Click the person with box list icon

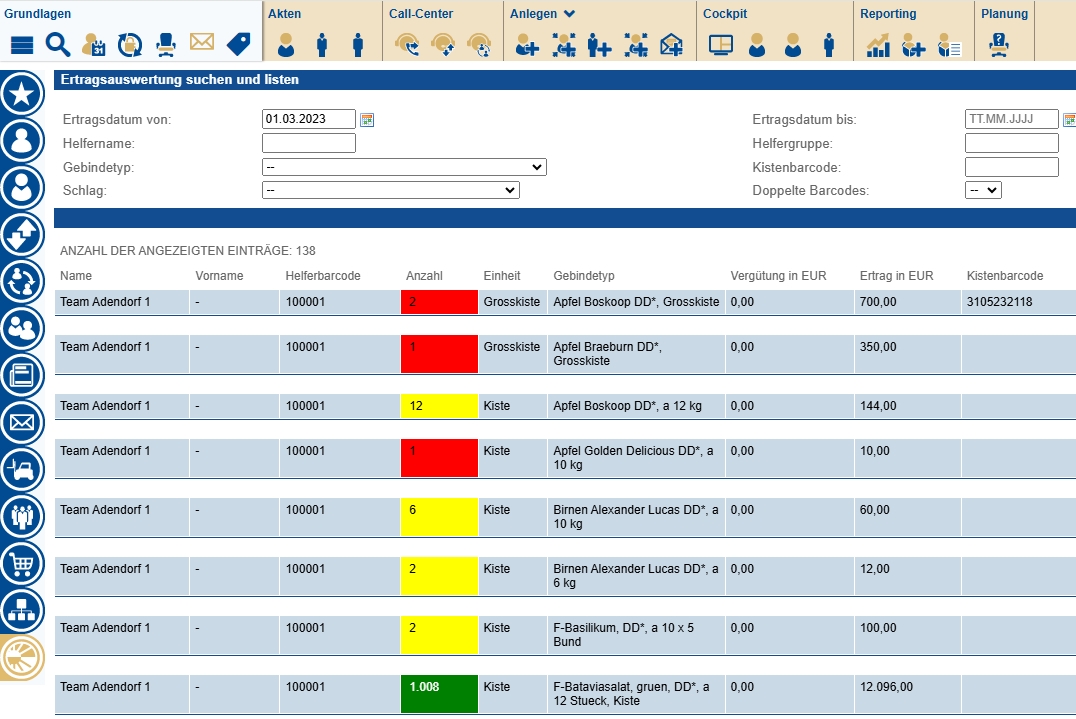949,45
